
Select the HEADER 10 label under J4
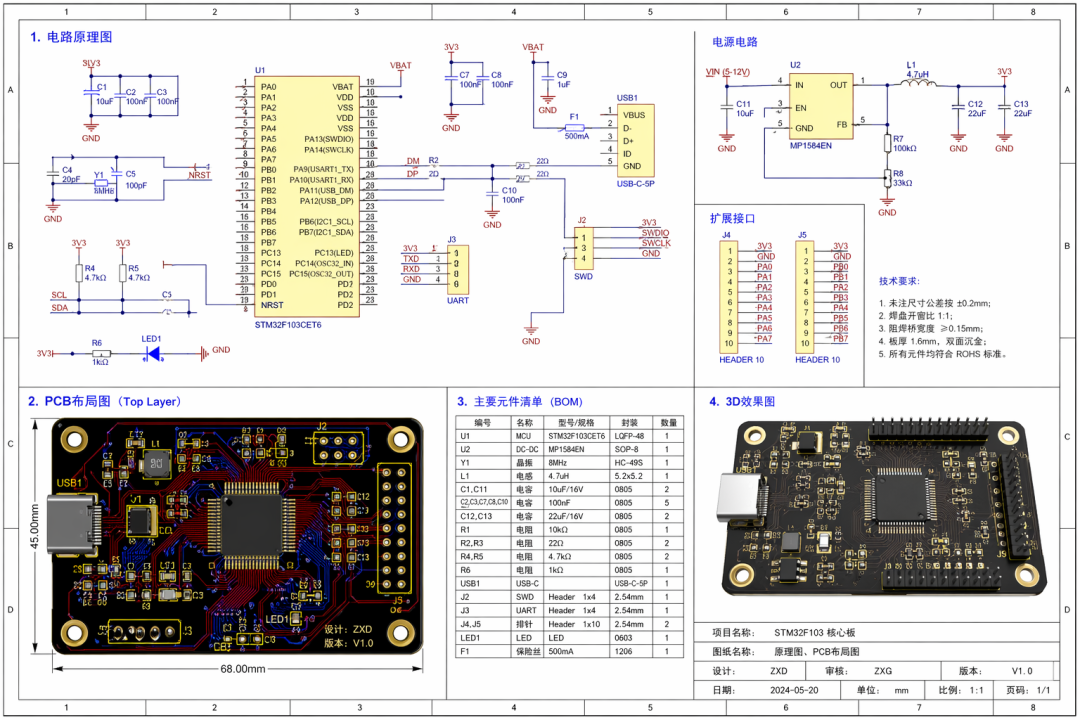tap(745, 358)
